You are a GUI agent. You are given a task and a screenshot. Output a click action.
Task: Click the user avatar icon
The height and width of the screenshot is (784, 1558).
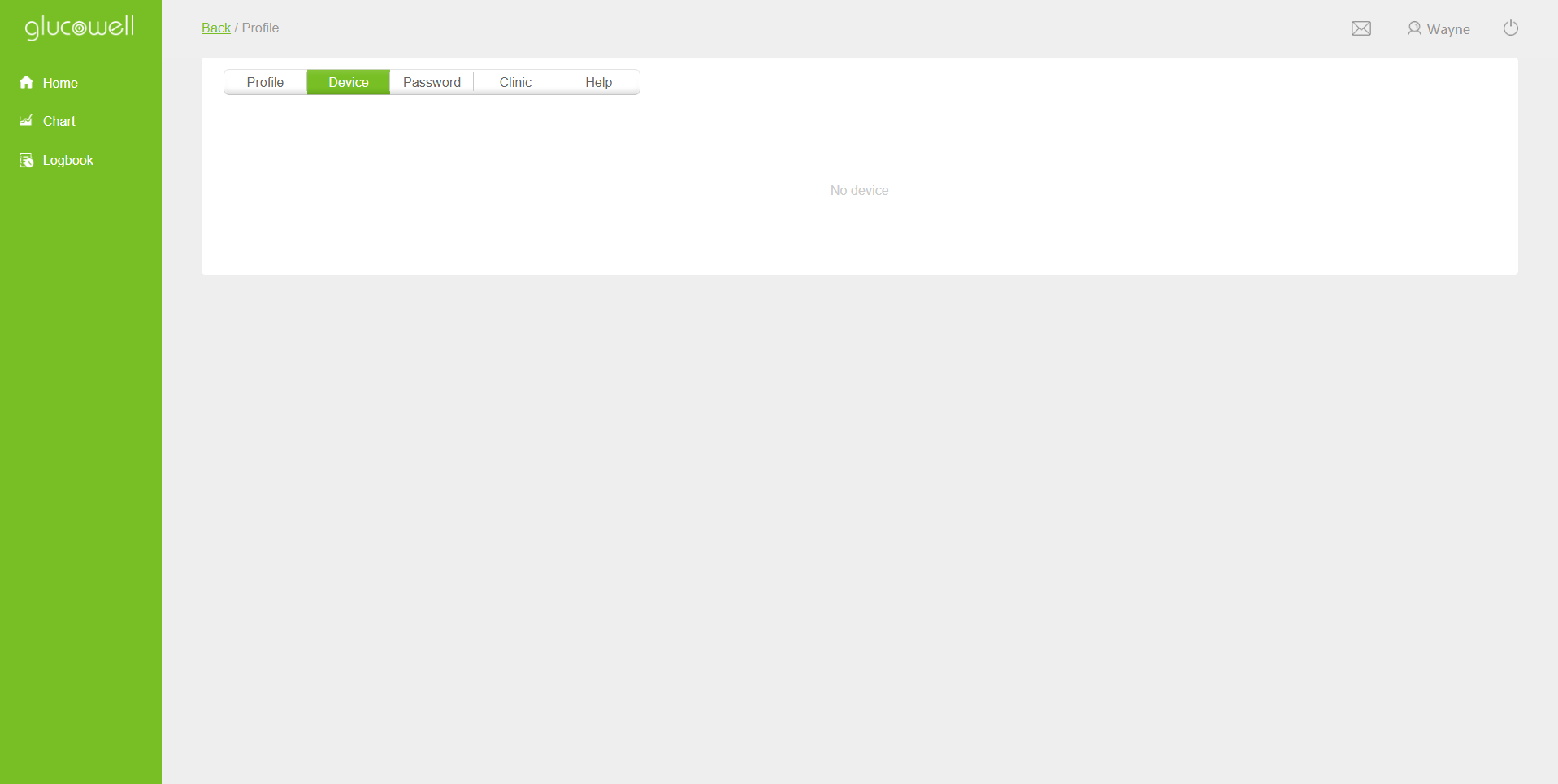click(1414, 28)
